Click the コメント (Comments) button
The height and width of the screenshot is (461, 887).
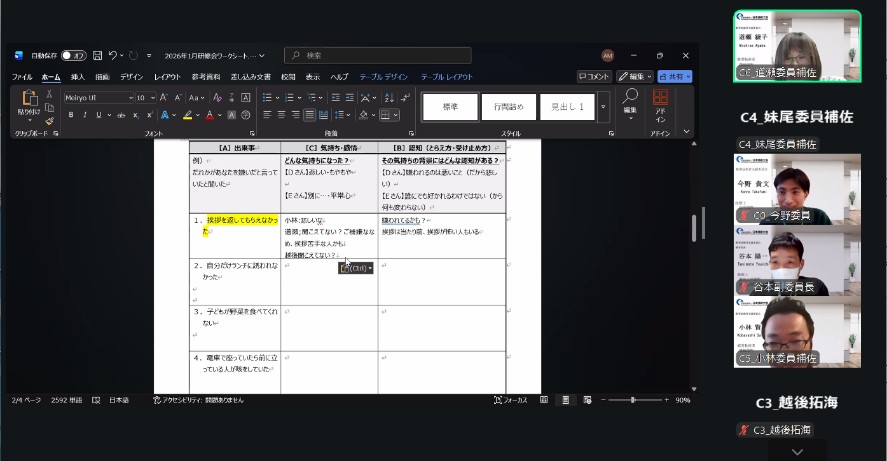pos(594,76)
